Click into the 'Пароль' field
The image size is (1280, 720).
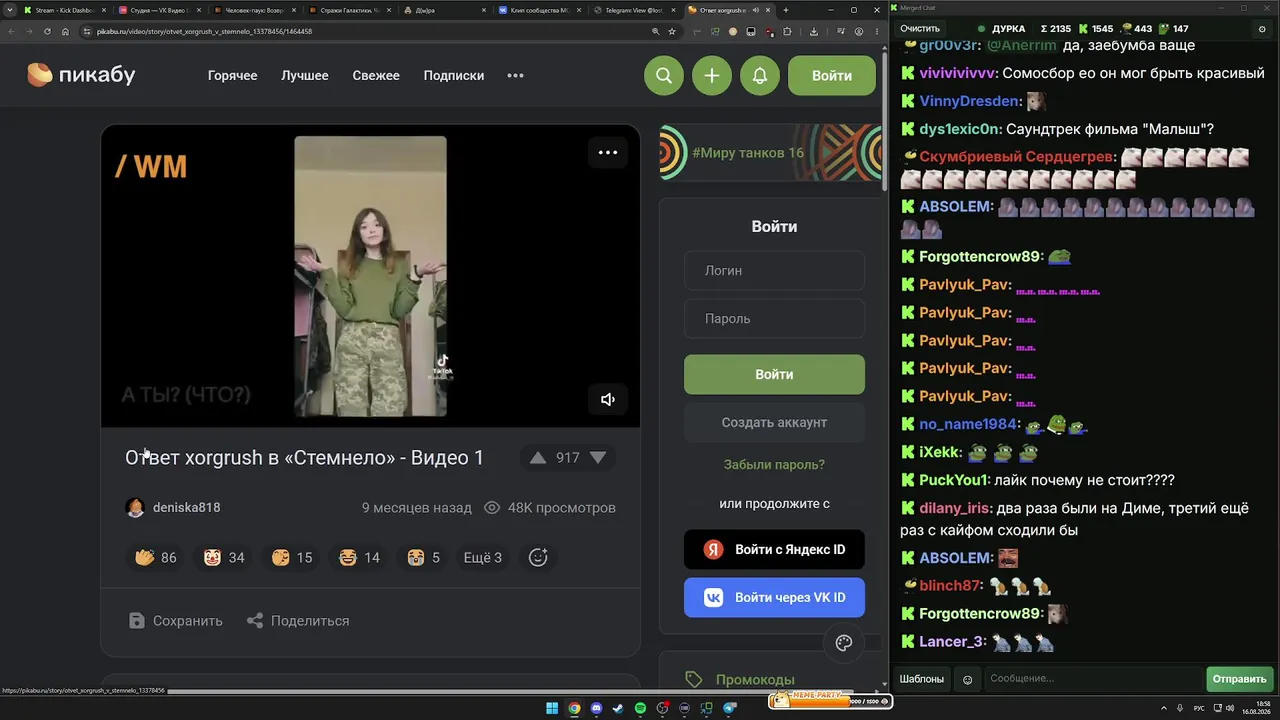coord(774,319)
